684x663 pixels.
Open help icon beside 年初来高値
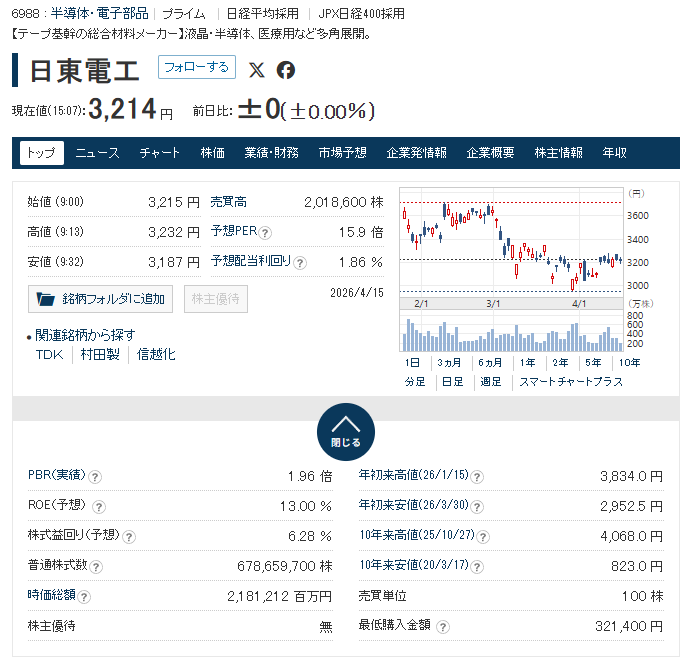click(477, 477)
